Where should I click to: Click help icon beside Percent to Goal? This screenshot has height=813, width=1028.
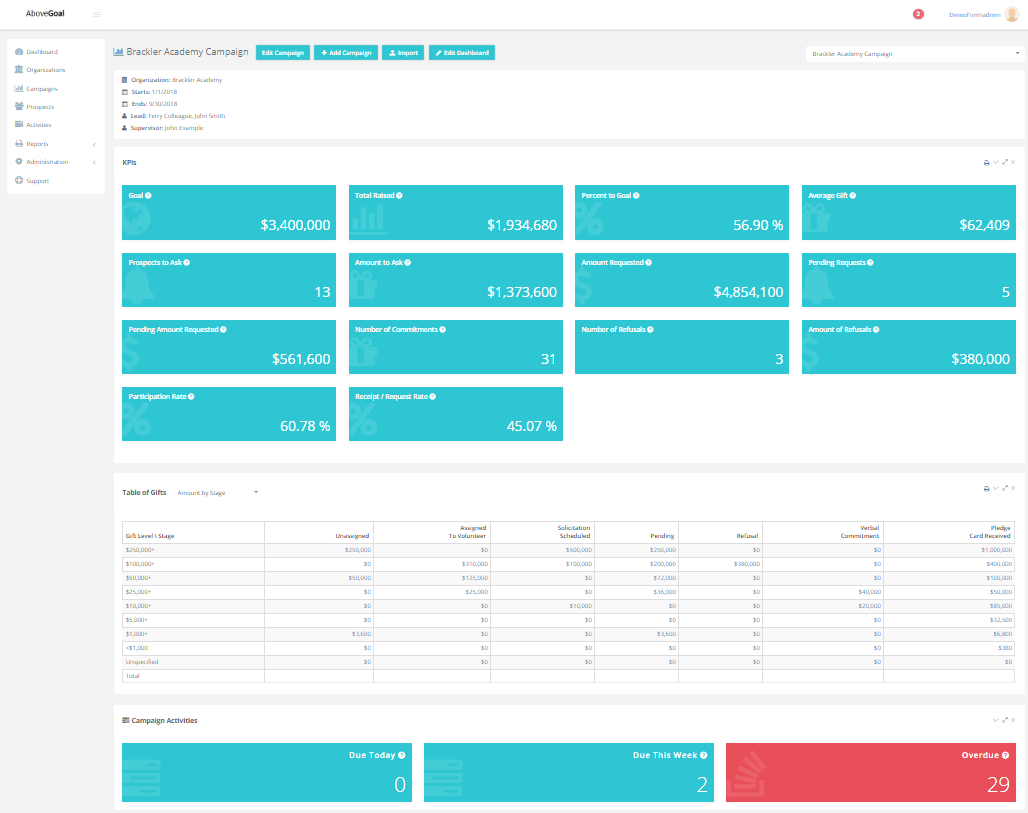(636, 195)
